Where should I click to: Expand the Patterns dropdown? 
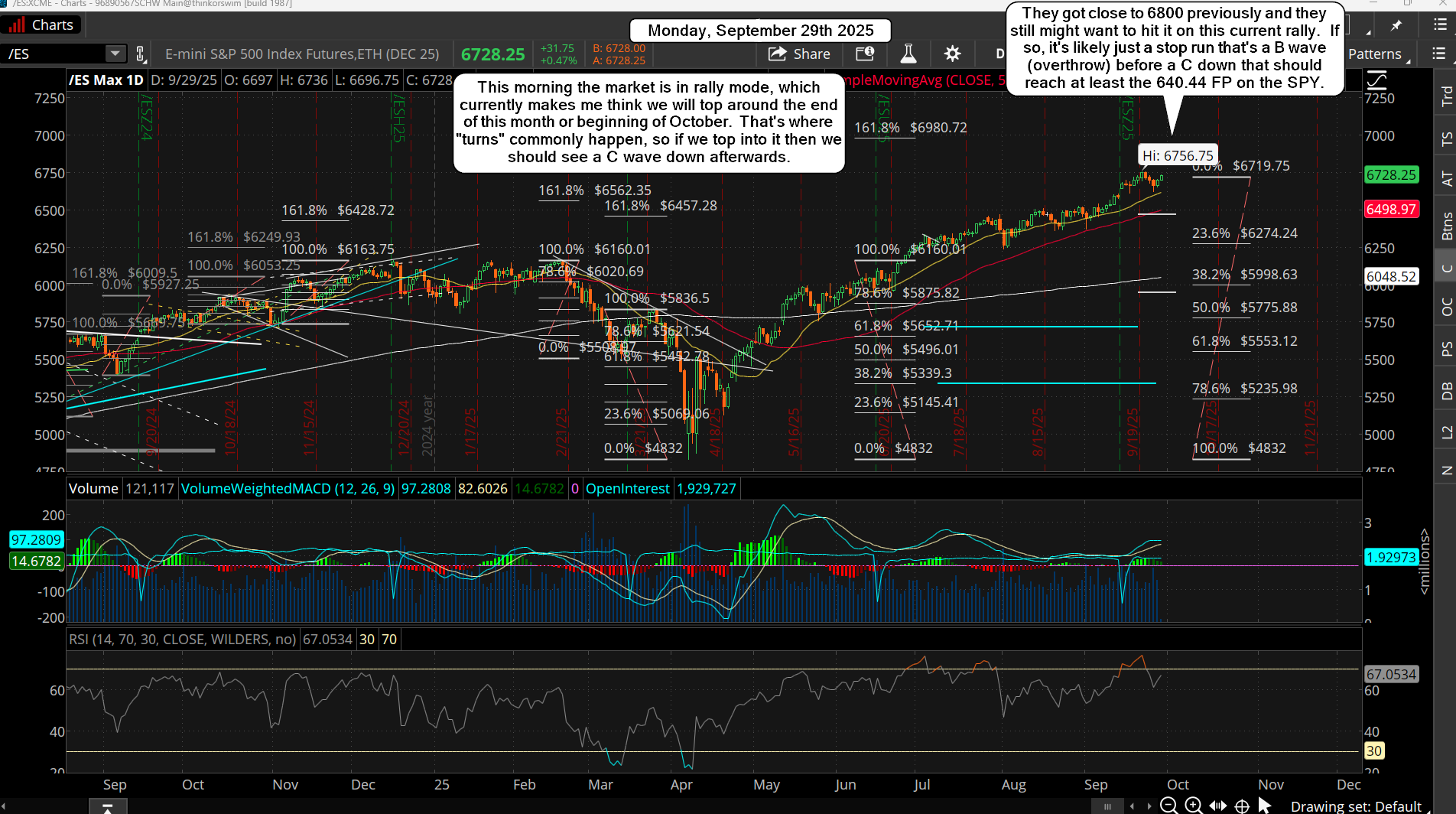point(1375,54)
